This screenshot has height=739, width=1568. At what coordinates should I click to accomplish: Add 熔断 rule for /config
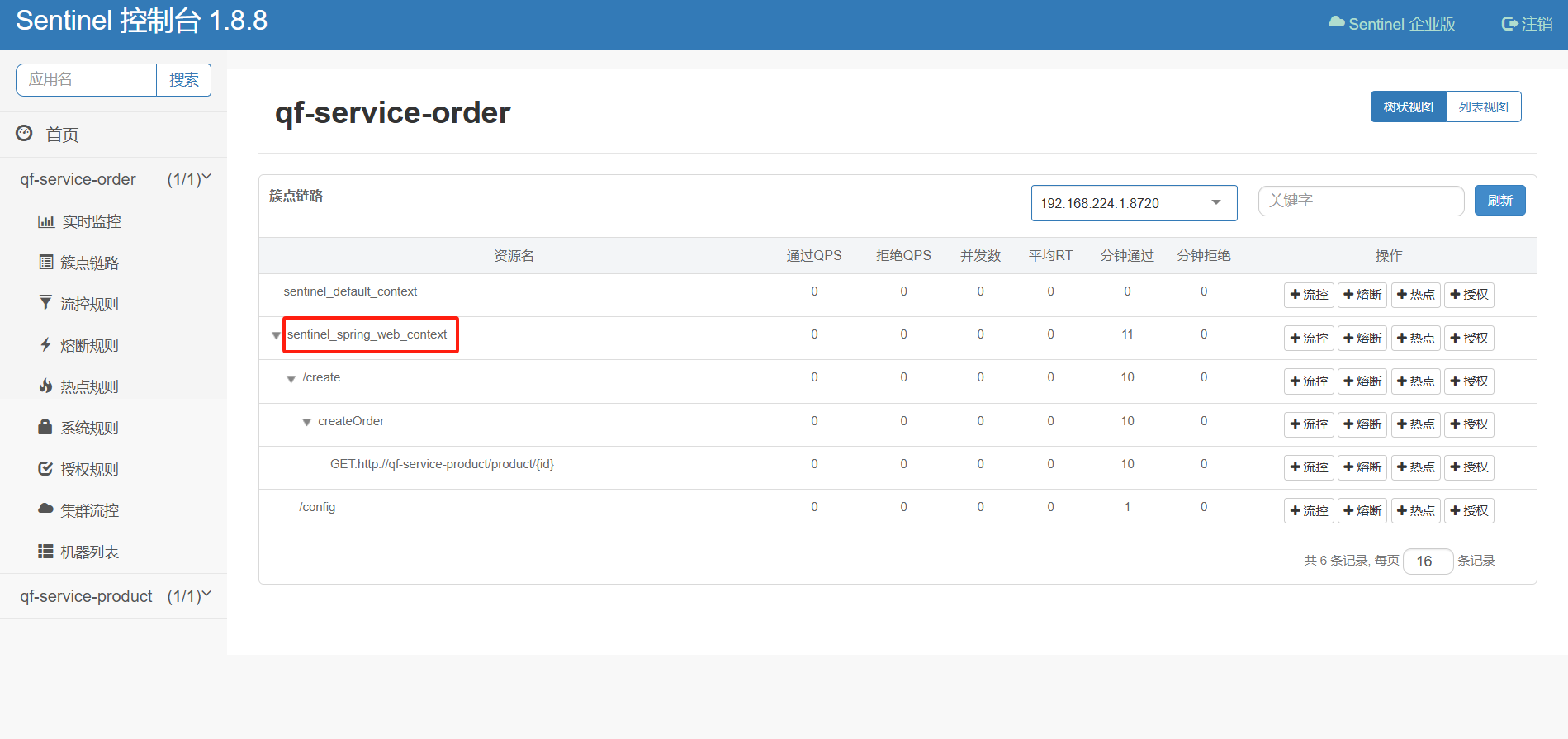(x=1362, y=510)
